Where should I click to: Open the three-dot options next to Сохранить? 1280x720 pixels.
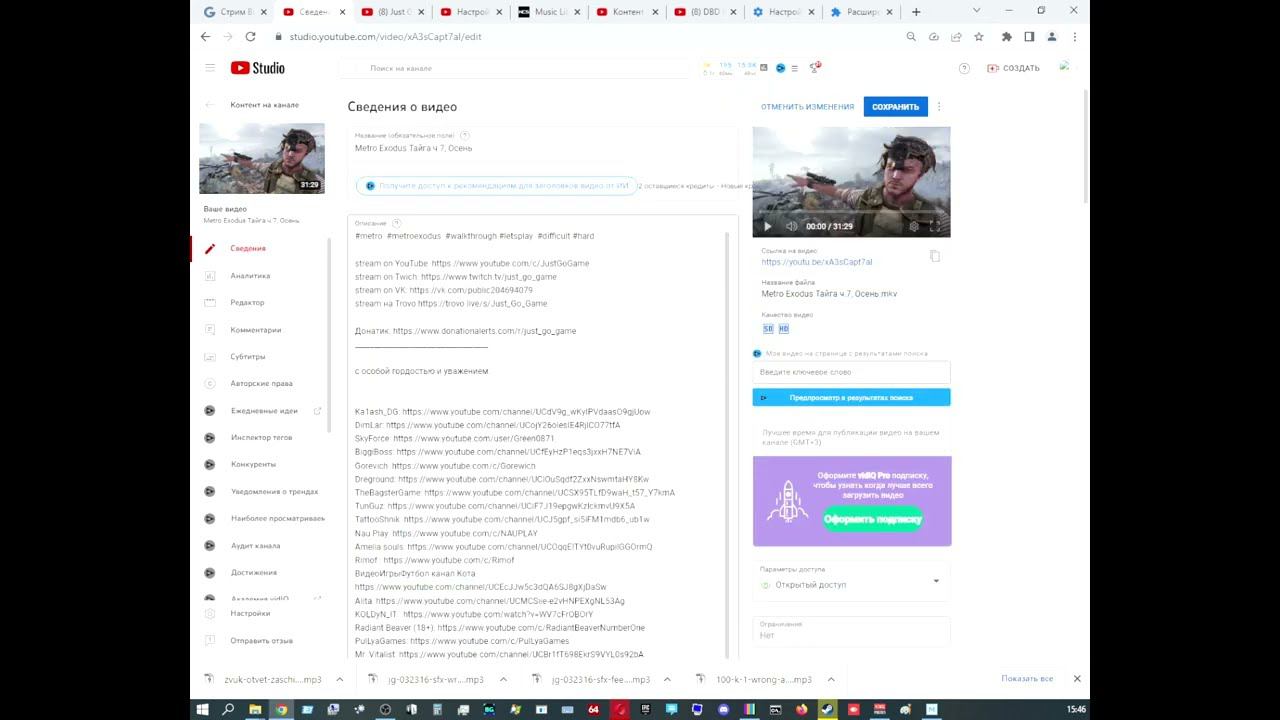click(x=939, y=107)
